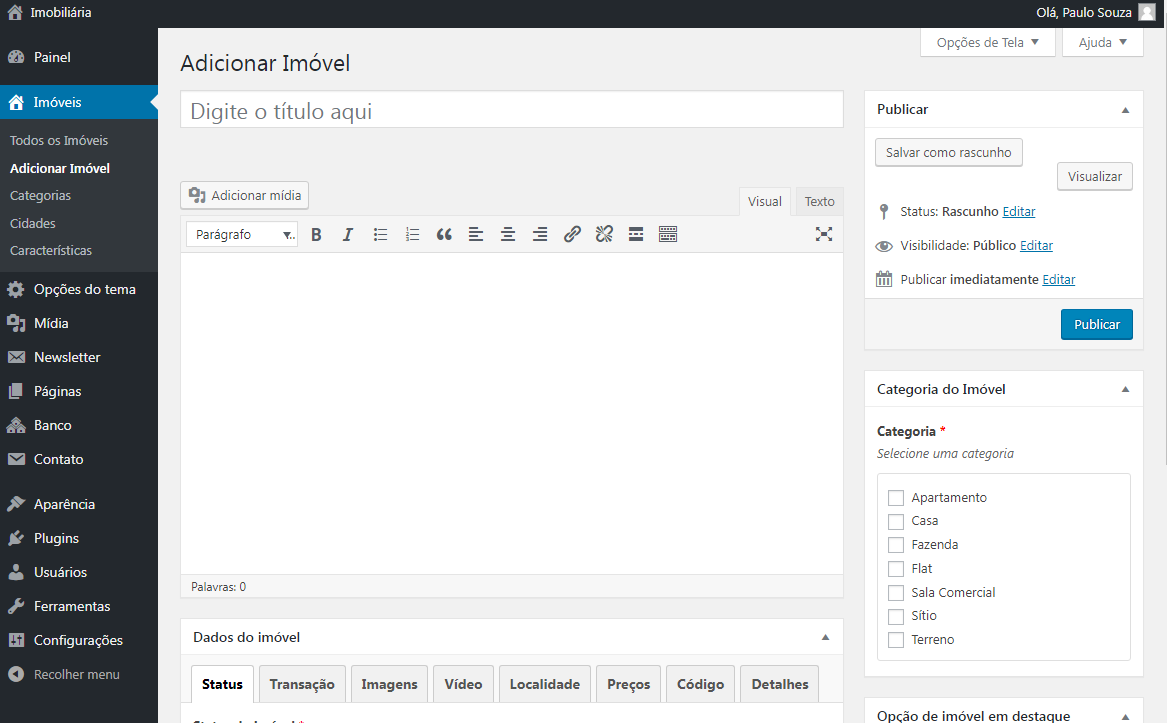Switch to the Imagens tab

tap(389, 684)
